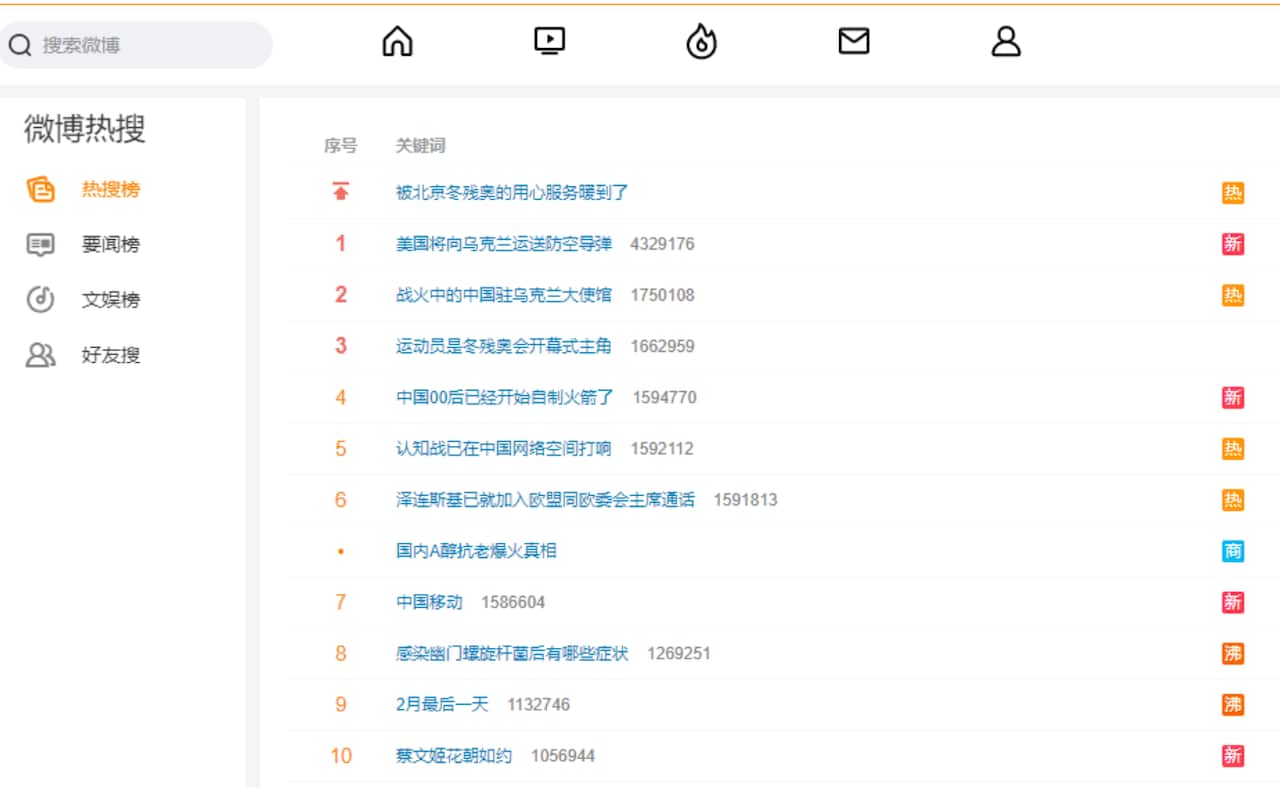Click the 要闻榜 speech bubble icon
The width and height of the screenshot is (1280, 795).
pos(40,244)
